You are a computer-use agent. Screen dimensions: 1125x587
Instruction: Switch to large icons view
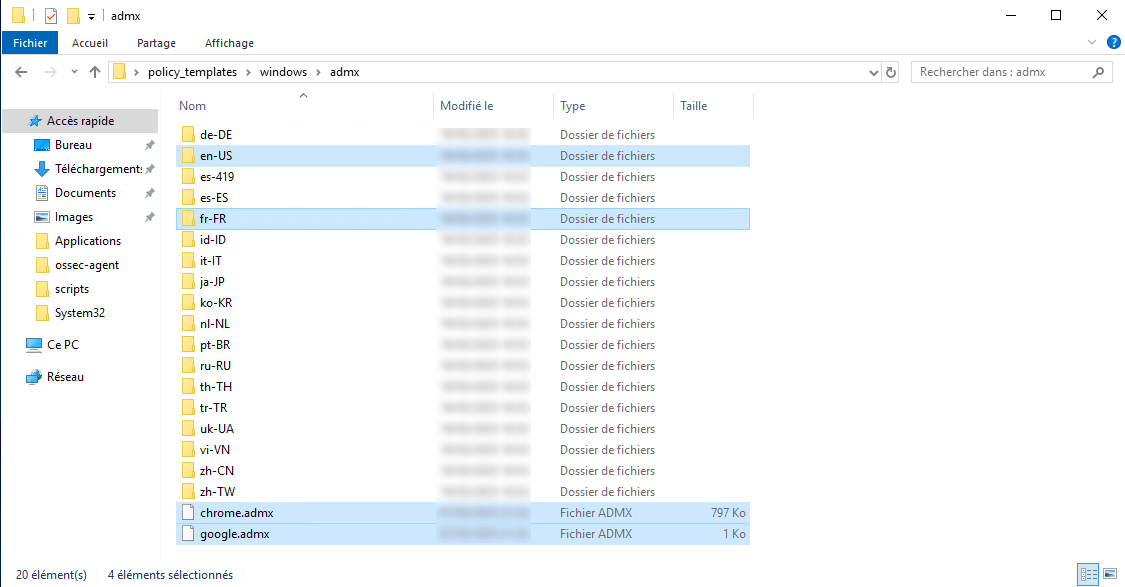coord(1109,574)
